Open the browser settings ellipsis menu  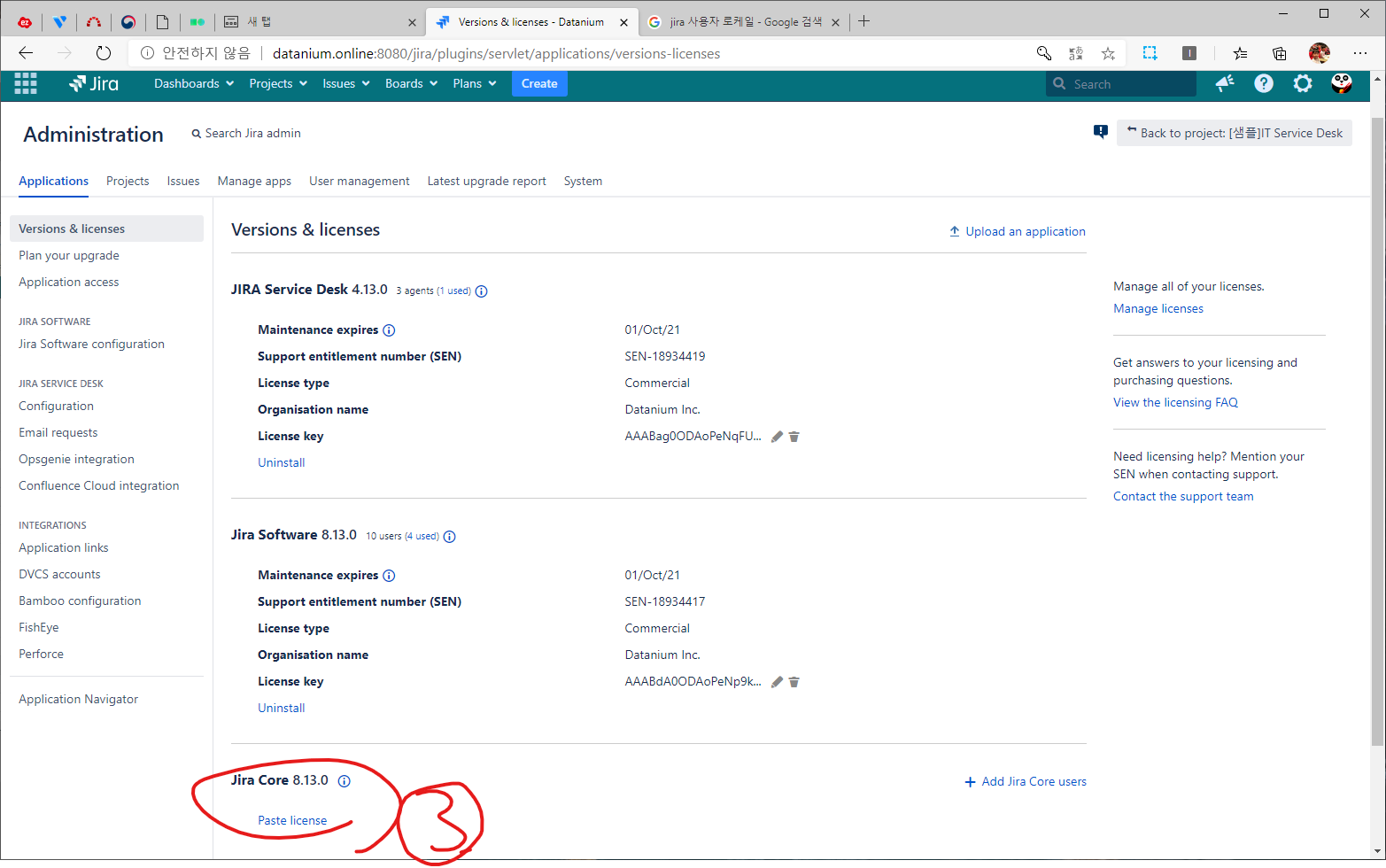pos(1360,53)
